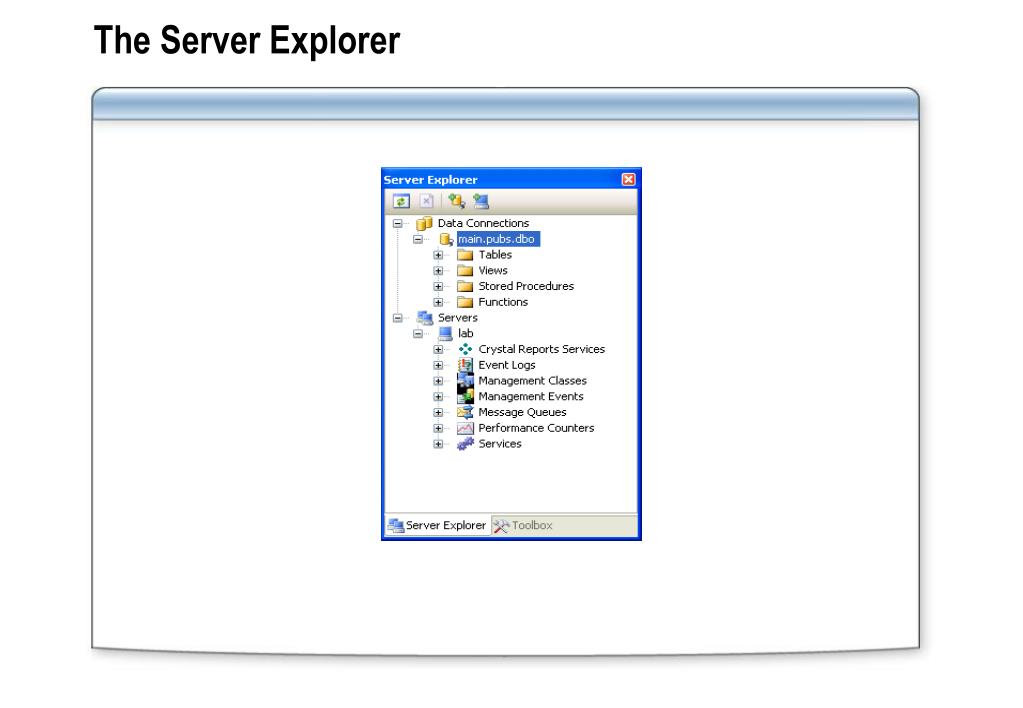Click the Management Classes icon
This screenshot has height=708, width=1023.
[x=465, y=380]
